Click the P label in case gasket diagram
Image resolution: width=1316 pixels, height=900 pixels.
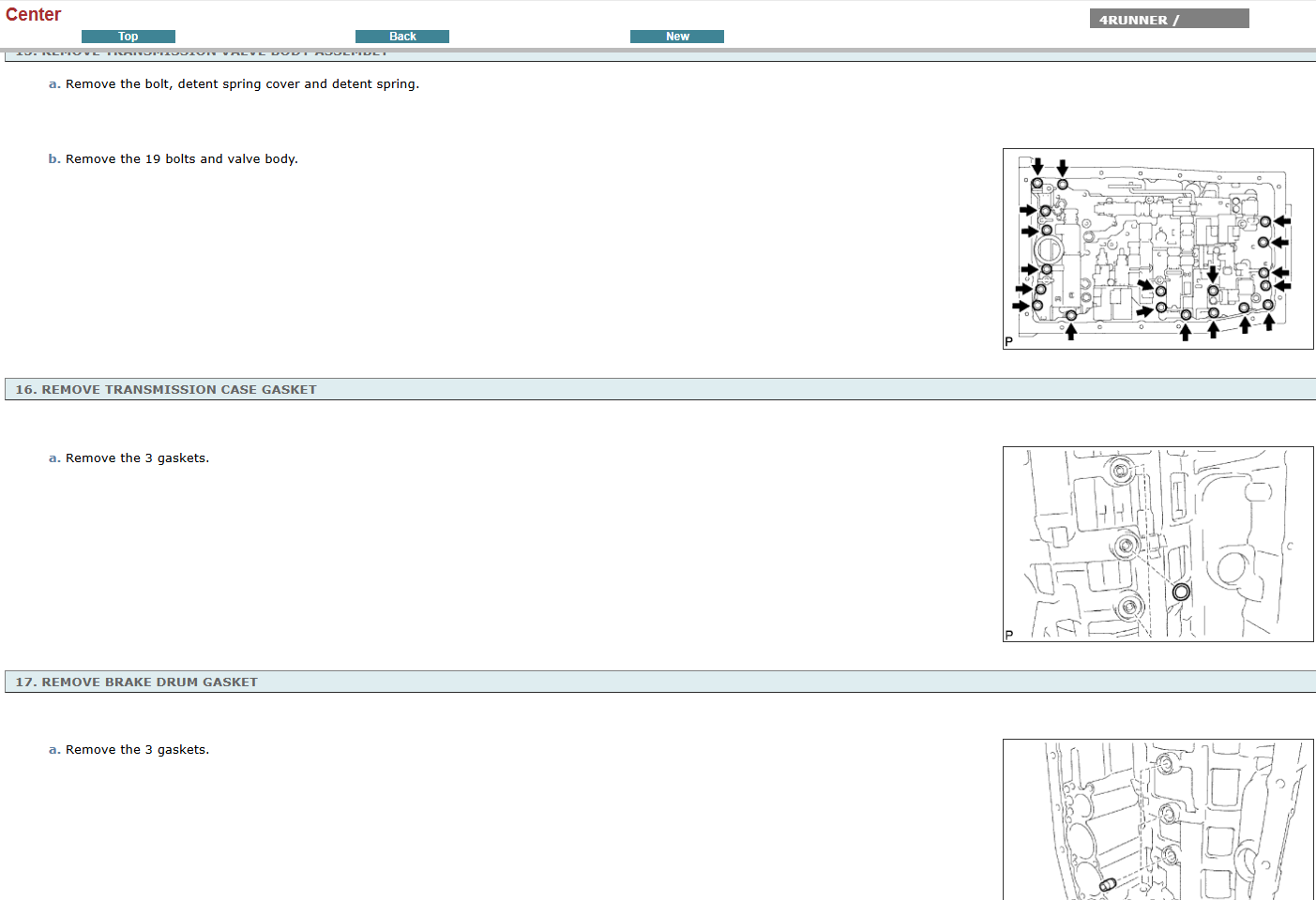tap(1009, 635)
